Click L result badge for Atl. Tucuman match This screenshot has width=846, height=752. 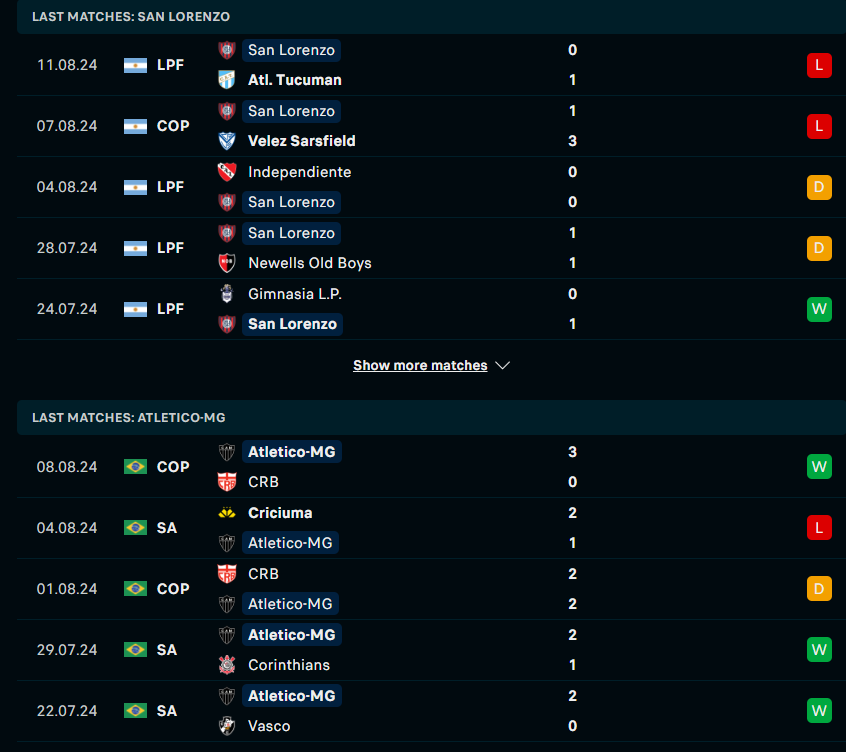click(x=819, y=65)
